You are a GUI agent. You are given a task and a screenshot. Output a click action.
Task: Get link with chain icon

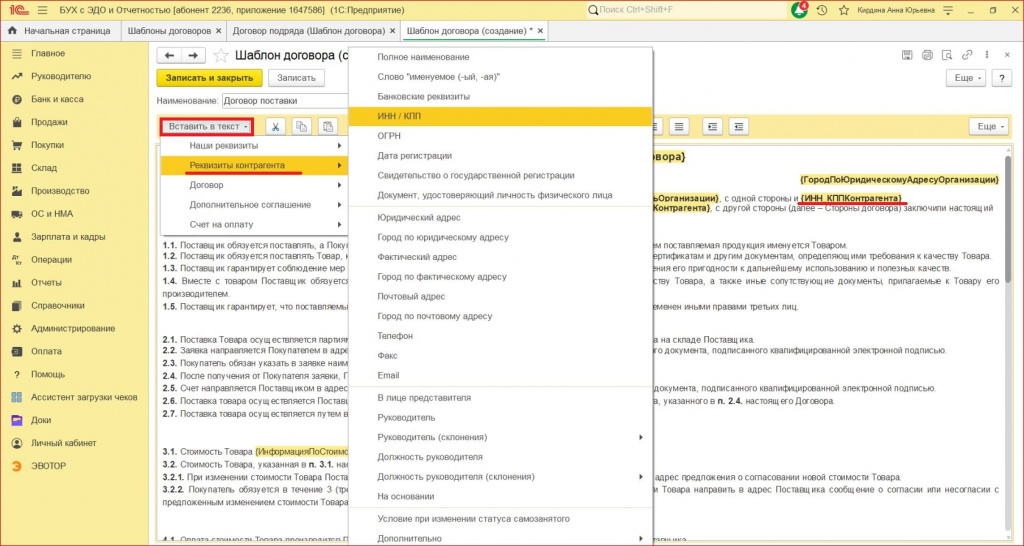[x=967, y=56]
